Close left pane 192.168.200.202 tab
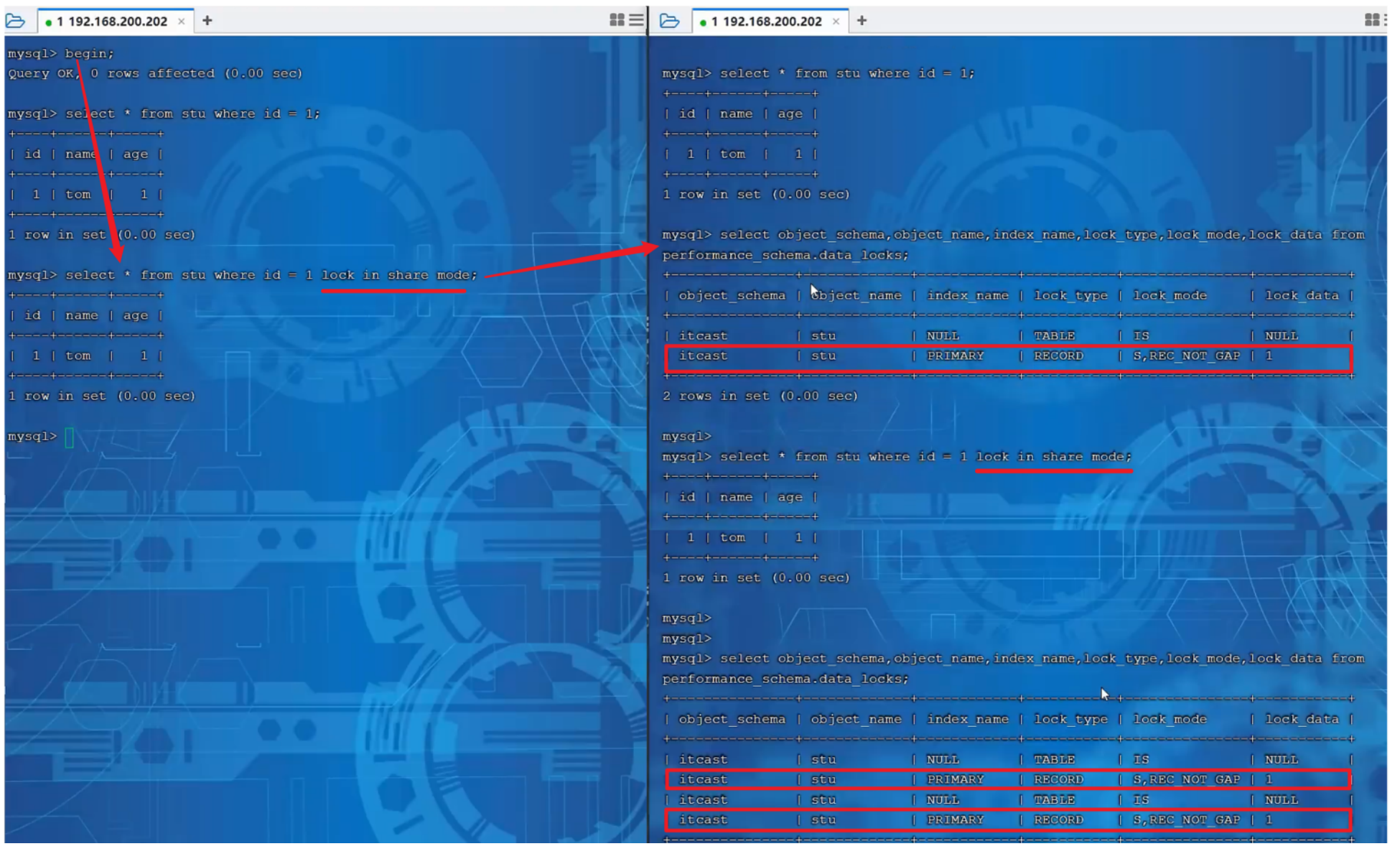The height and width of the screenshot is (859, 1400). (x=182, y=22)
